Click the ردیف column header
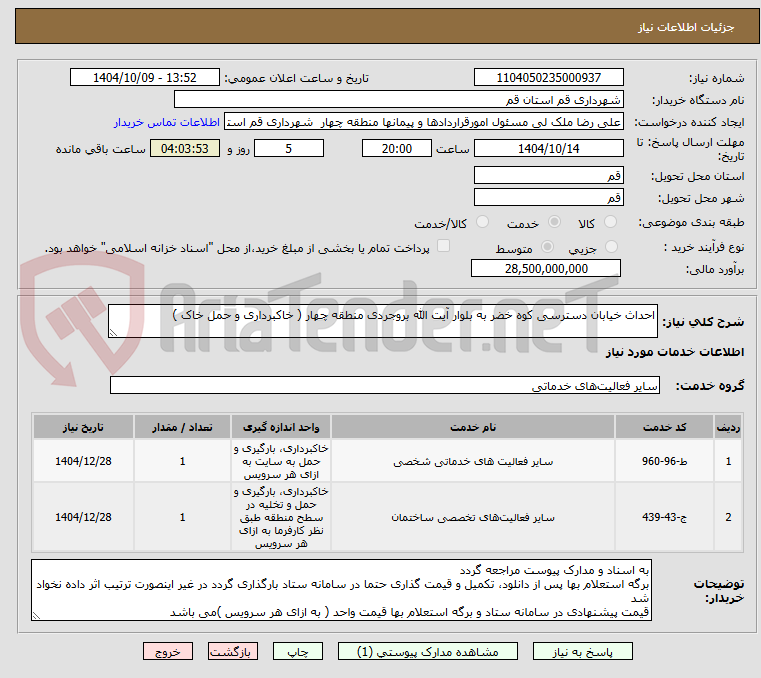Screen dimensions: 761x678 pyautogui.click(x=728, y=427)
